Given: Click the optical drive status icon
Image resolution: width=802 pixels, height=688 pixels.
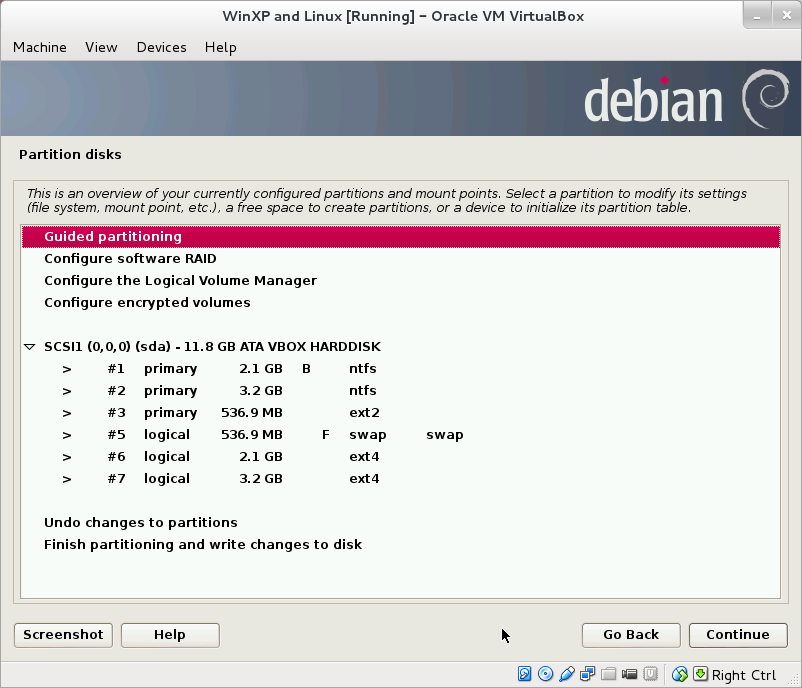Looking at the screenshot, I should (545, 674).
